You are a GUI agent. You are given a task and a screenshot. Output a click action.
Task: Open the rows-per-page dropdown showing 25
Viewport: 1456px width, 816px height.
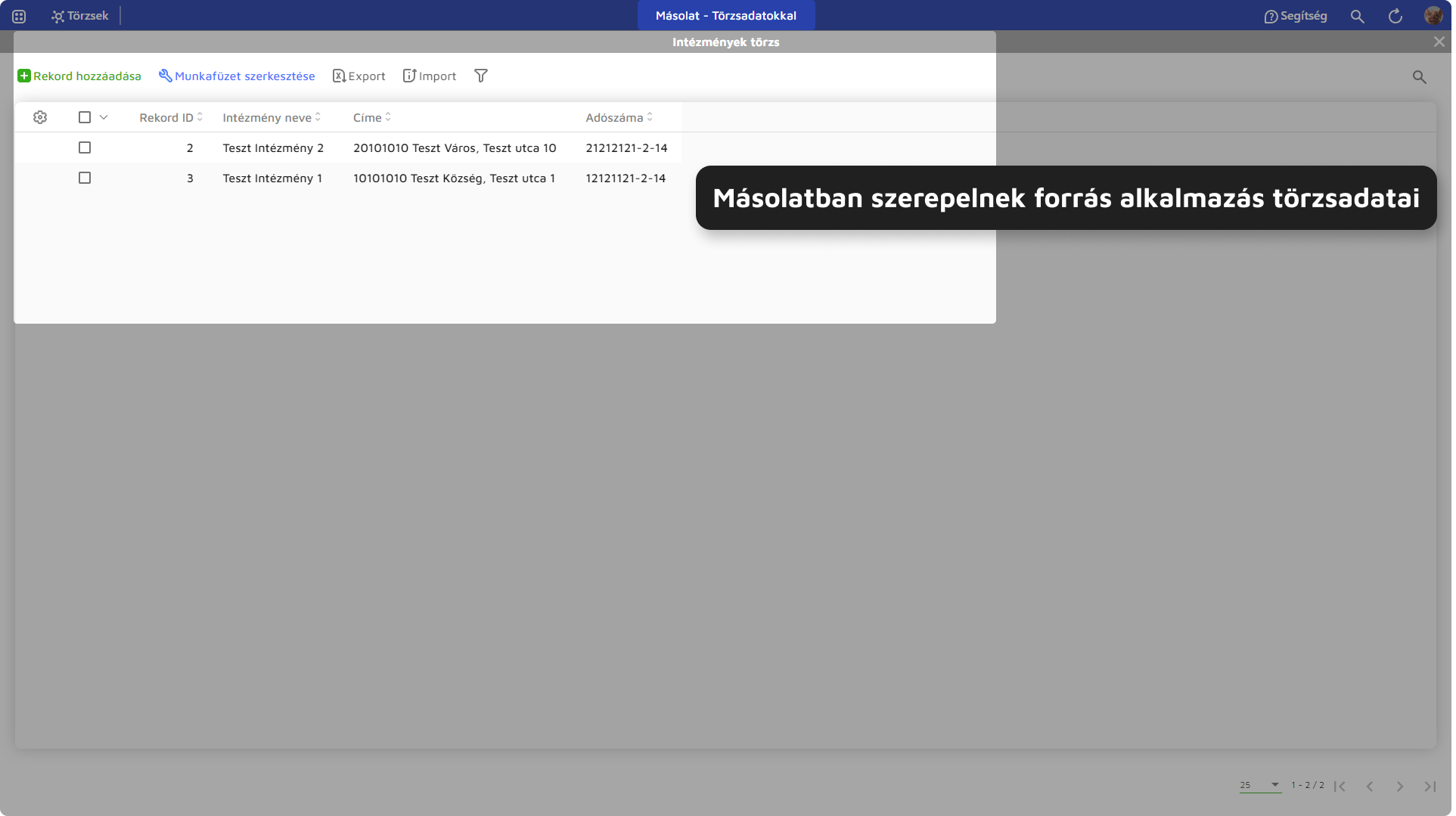[x=1259, y=785]
